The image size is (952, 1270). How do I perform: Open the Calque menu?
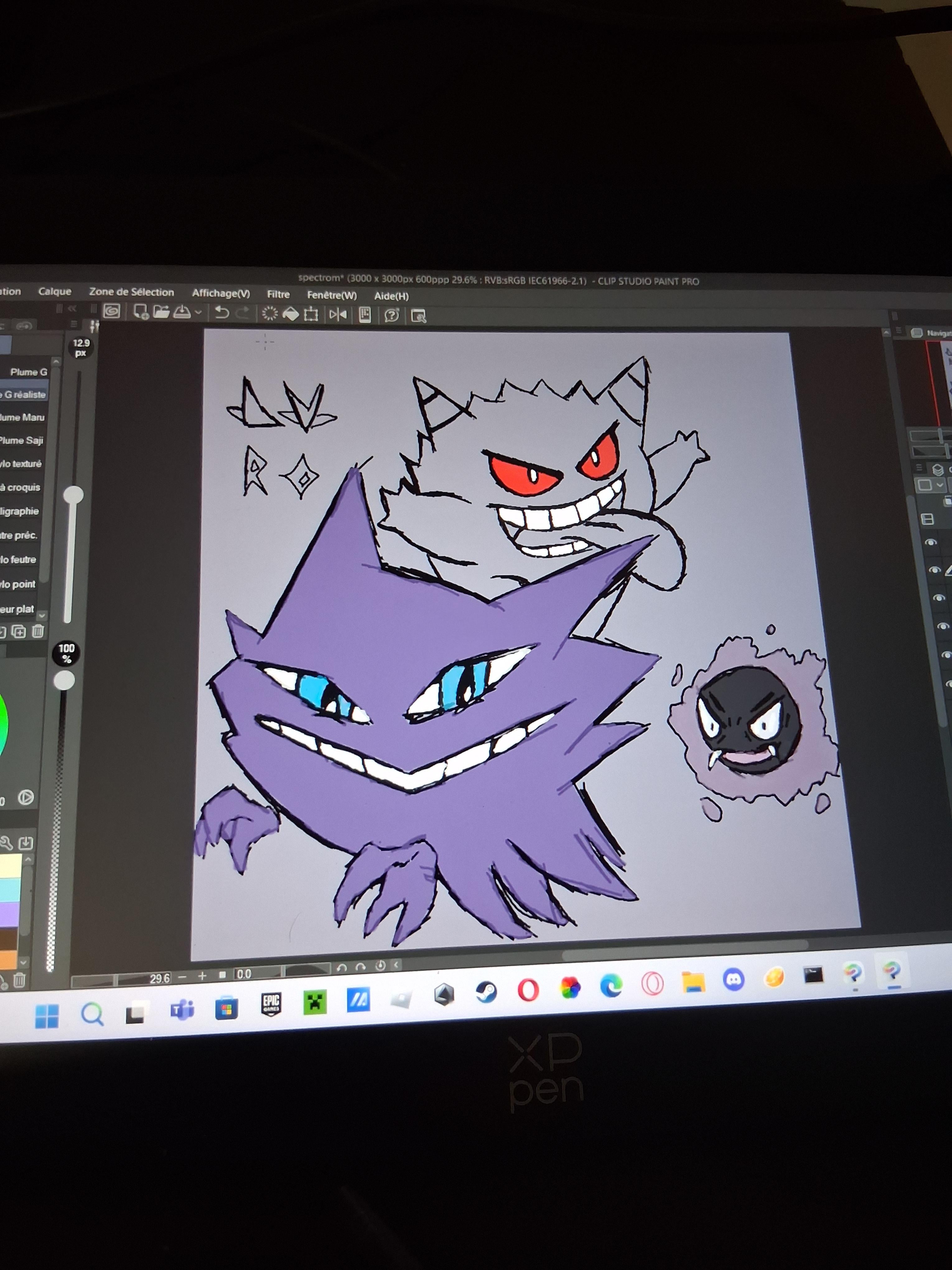54,292
